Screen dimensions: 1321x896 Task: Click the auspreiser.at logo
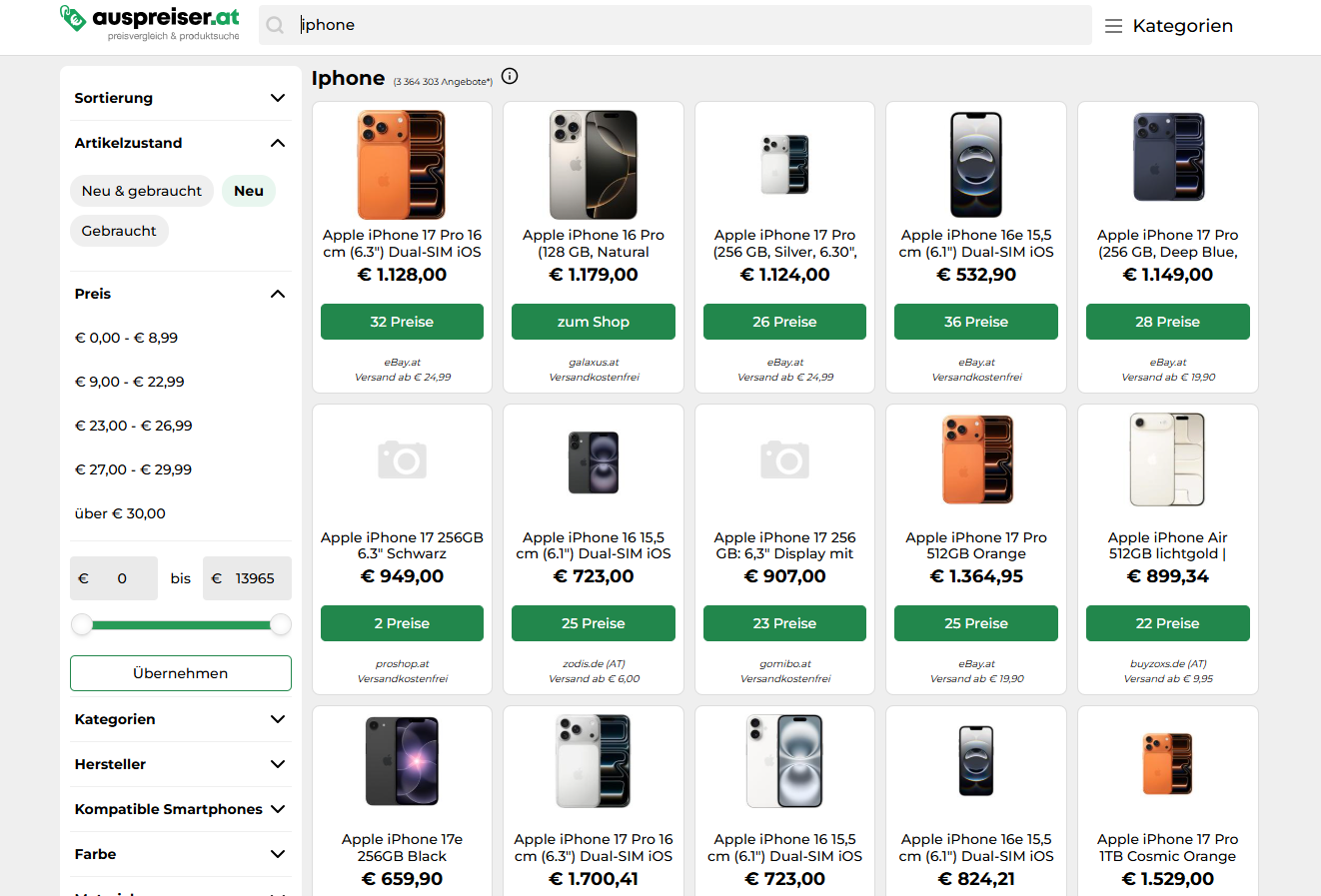tap(150, 24)
